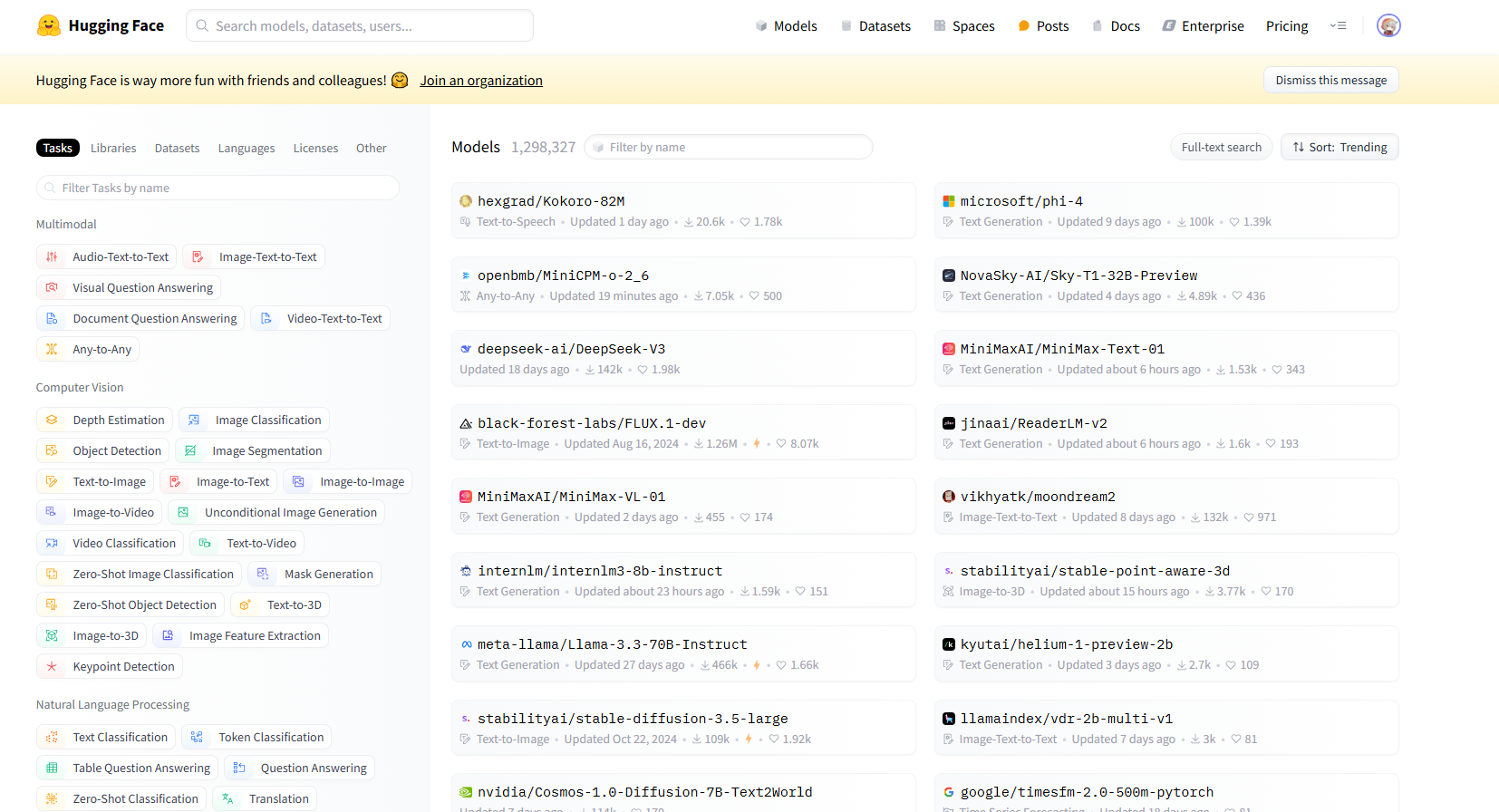Select the Document Question Answering filter
The height and width of the screenshot is (812, 1499).
140,319
